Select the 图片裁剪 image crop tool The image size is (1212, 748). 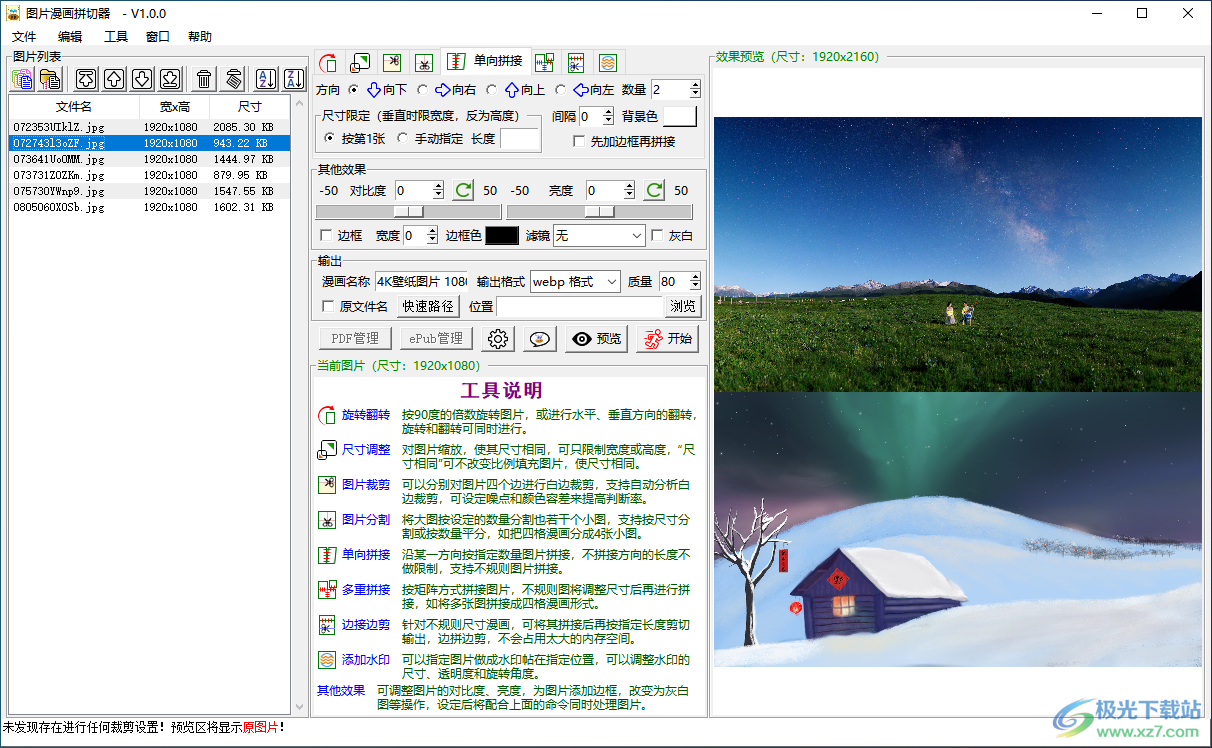click(392, 62)
